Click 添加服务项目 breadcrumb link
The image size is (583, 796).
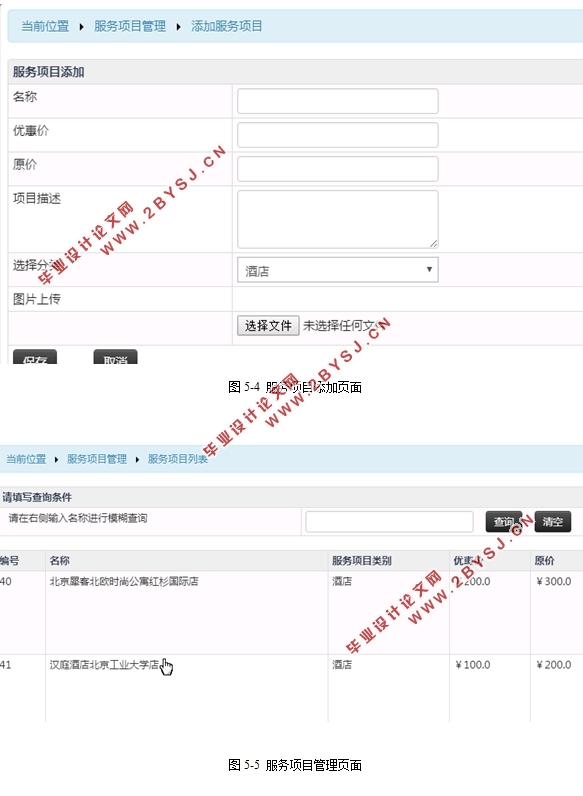[x=227, y=26]
